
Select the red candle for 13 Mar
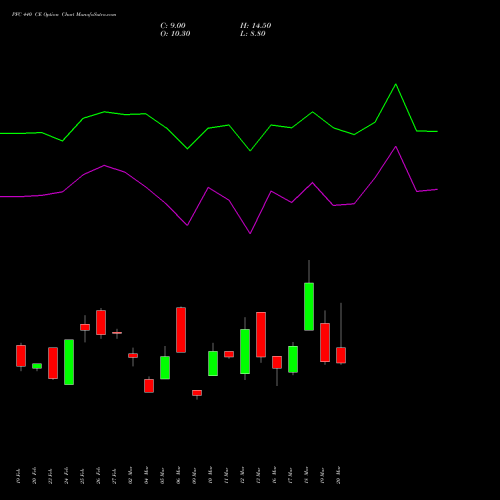[261, 335]
